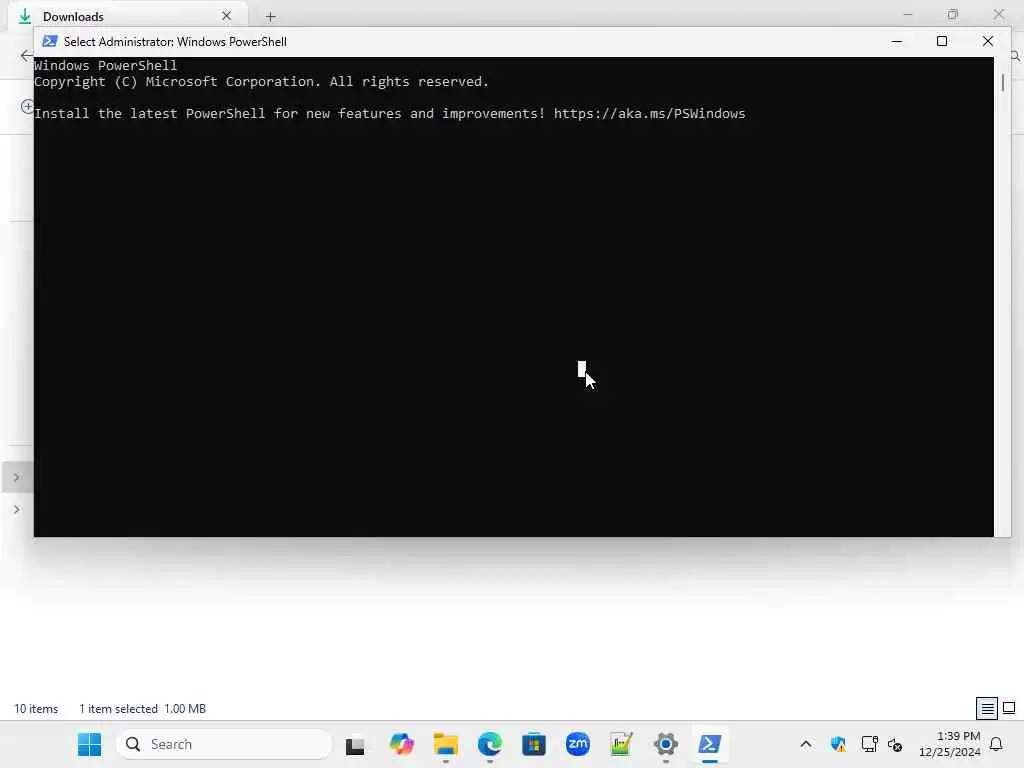The height and width of the screenshot is (768, 1024).
Task: Select PowerShell icon on taskbar
Action: (x=709, y=744)
